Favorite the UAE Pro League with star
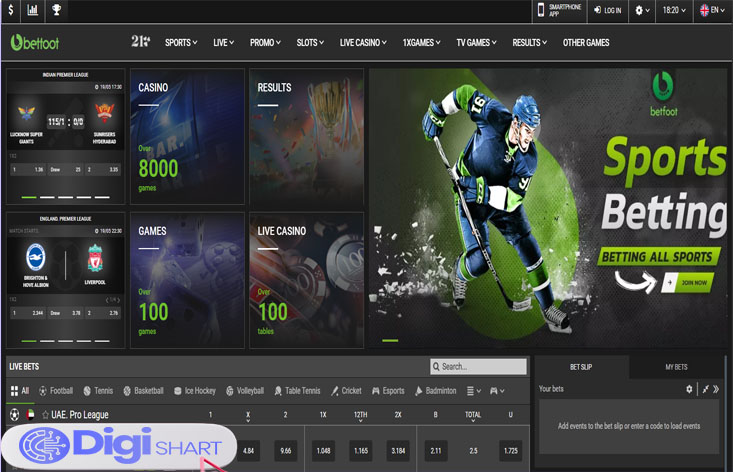This screenshot has height=472, width=733. pyautogui.click(x=45, y=415)
